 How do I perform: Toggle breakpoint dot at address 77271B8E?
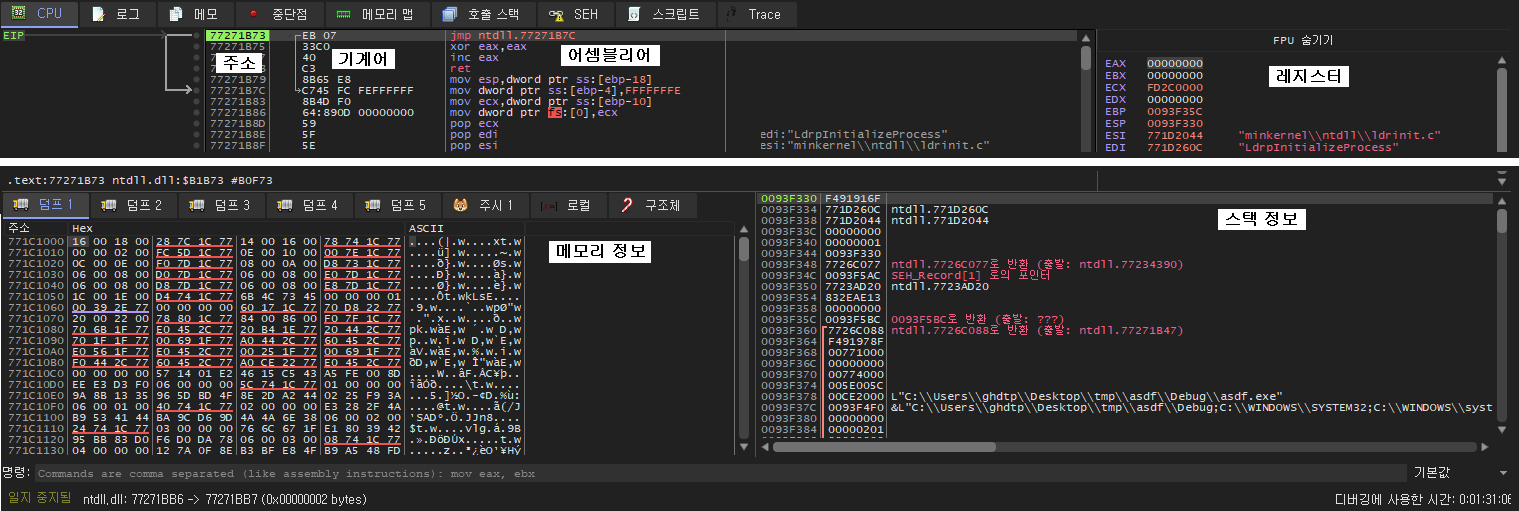(x=197, y=134)
